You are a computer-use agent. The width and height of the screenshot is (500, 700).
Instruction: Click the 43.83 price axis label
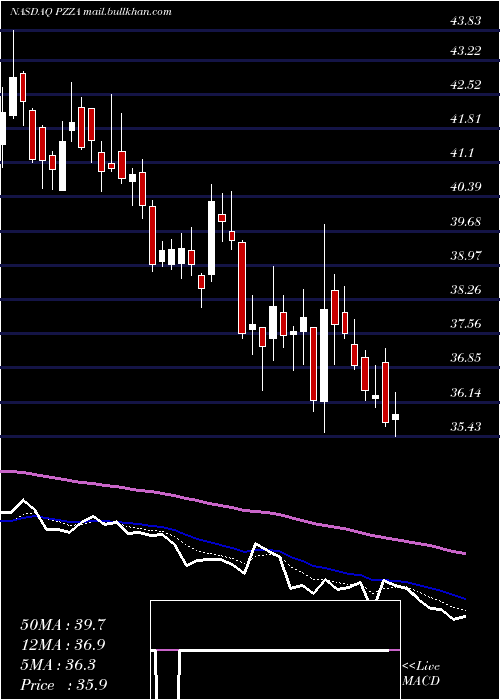(466, 21)
